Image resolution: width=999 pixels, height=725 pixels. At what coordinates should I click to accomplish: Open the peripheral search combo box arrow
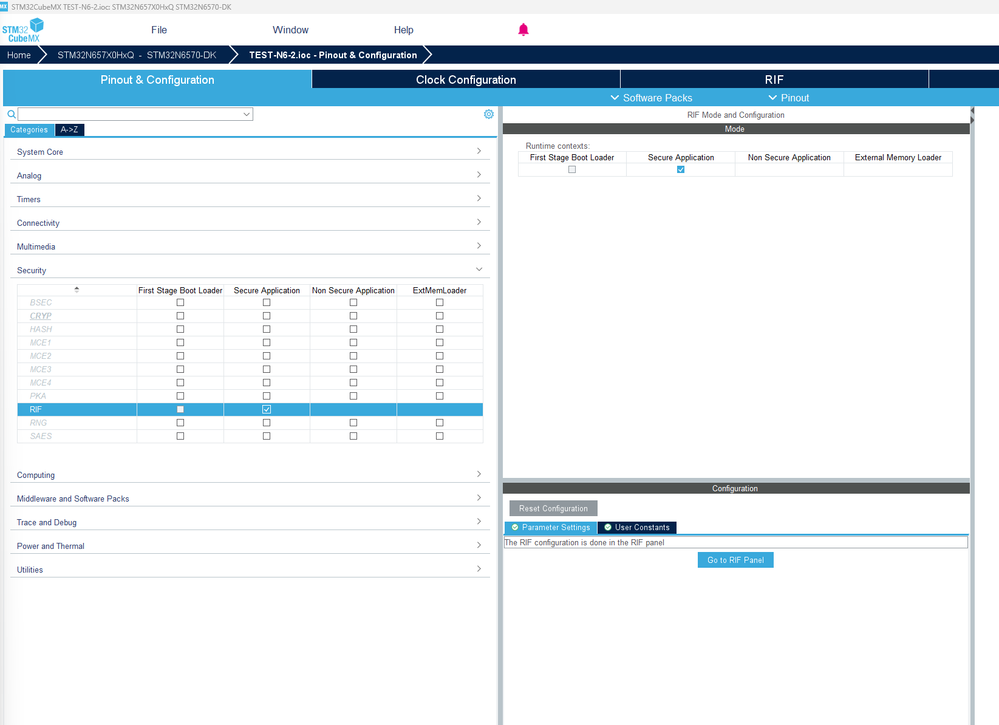click(246, 114)
